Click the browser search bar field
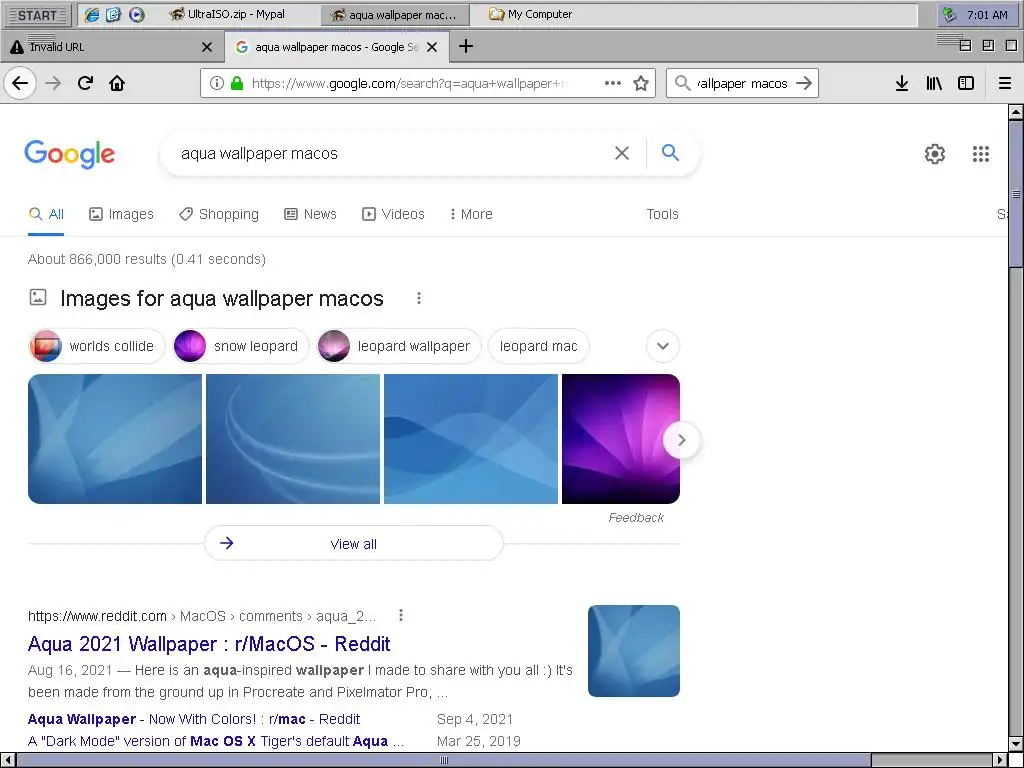This screenshot has width=1024, height=768. [741, 84]
